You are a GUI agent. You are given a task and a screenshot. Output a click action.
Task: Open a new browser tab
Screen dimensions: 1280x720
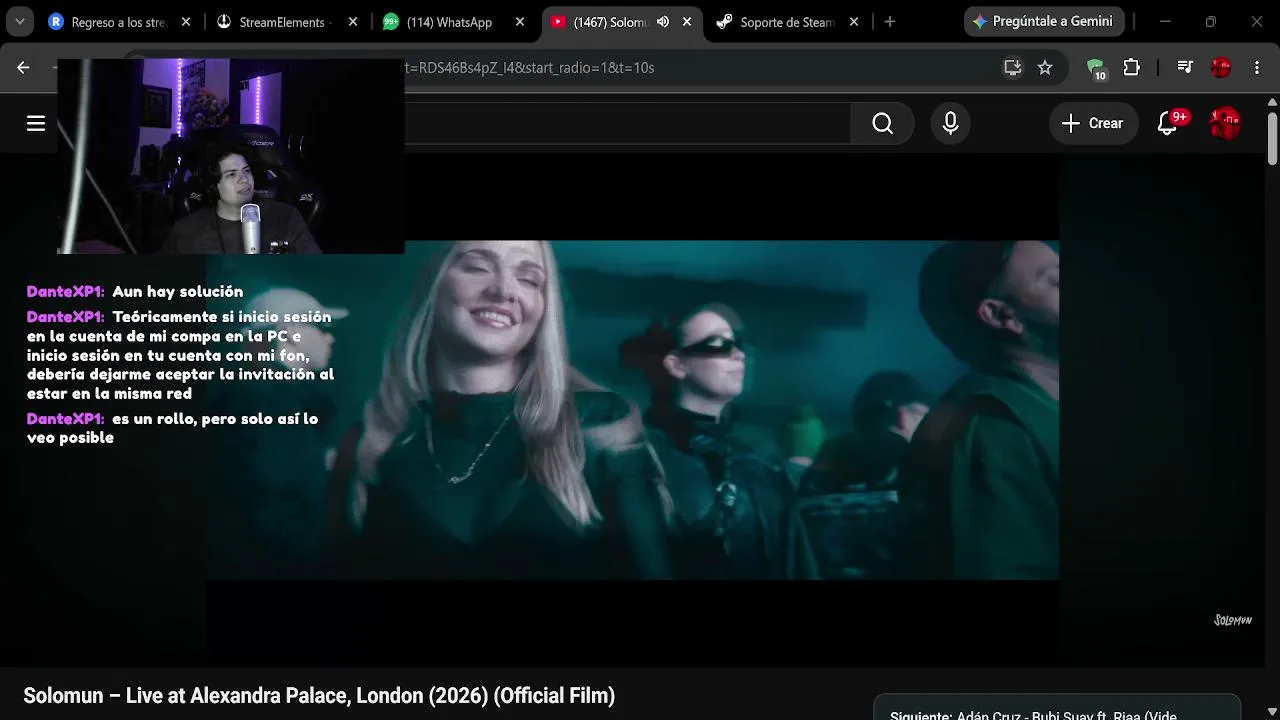[890, 22]
